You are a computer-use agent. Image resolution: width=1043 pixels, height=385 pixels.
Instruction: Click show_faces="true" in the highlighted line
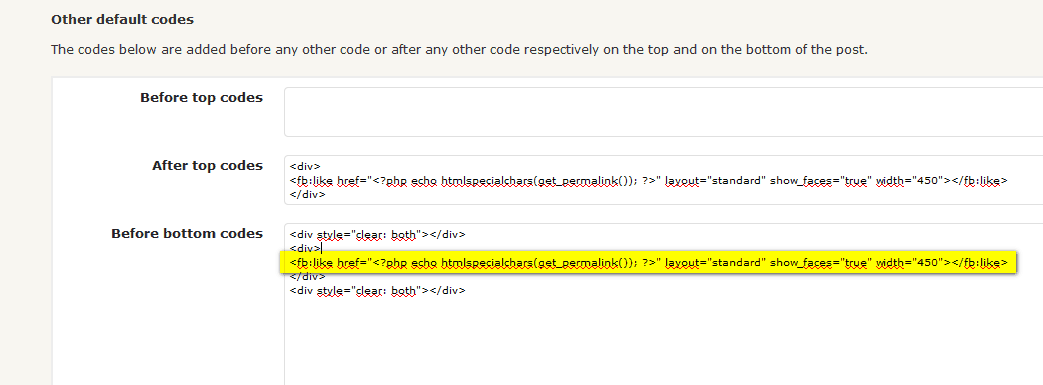[820, 263]
